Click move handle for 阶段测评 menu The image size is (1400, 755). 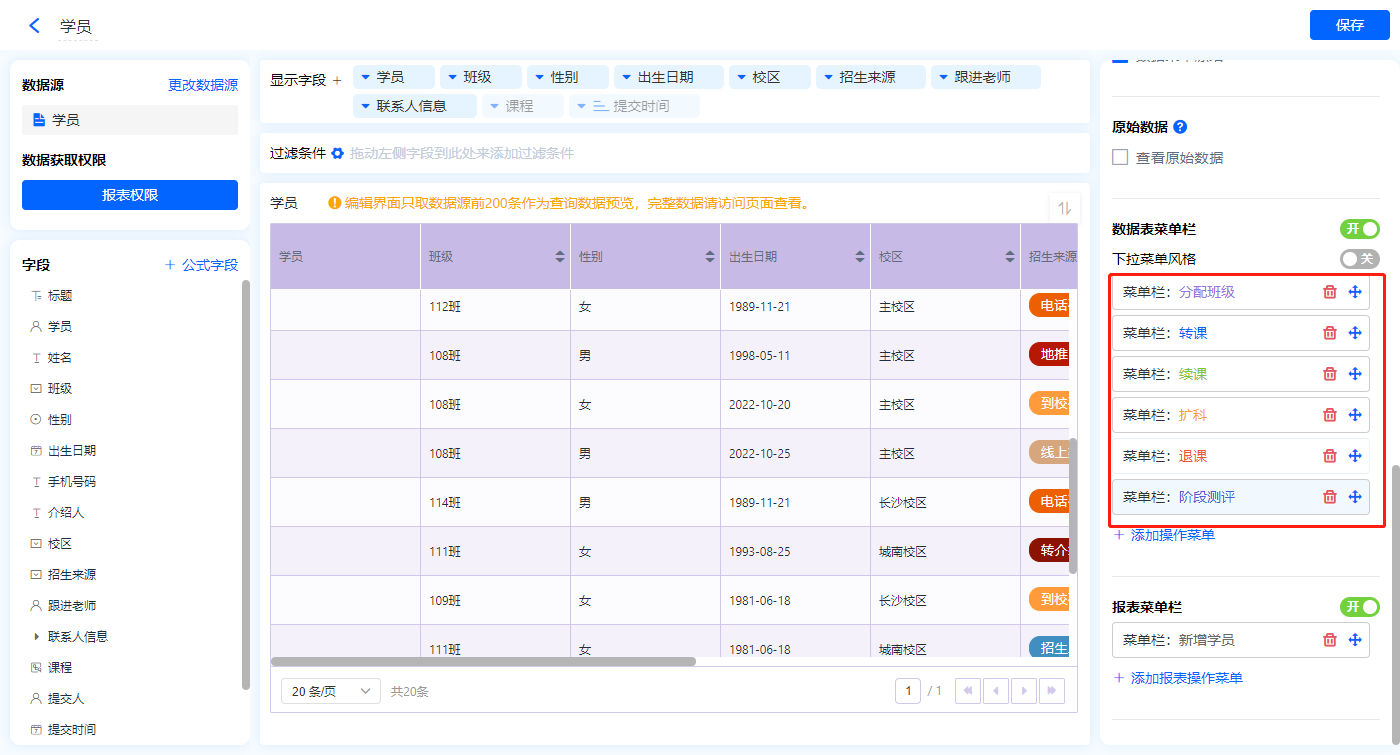click(x=1355, y=497)
